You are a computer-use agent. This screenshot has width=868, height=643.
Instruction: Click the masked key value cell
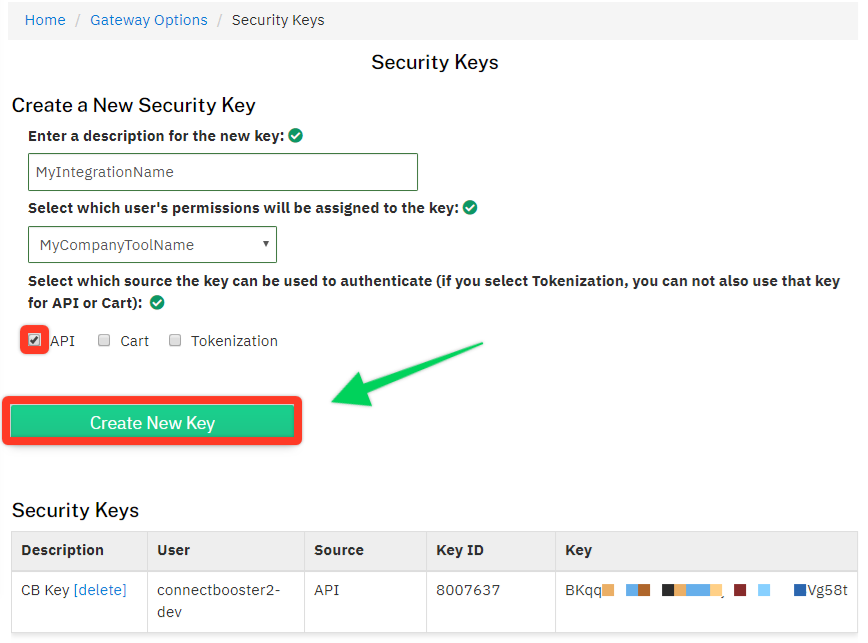click(706, 590)
